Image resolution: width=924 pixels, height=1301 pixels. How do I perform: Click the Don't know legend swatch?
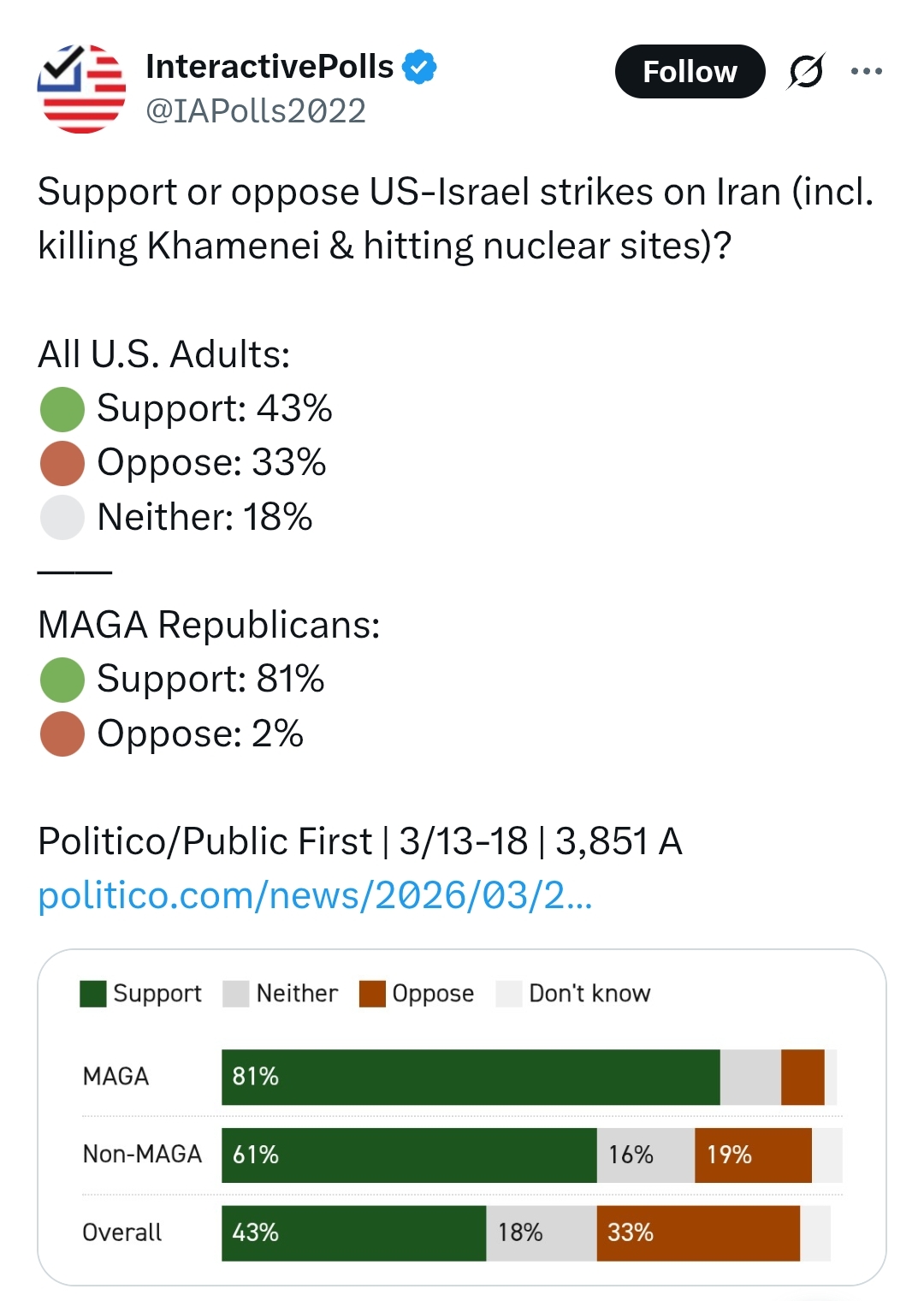509,994
